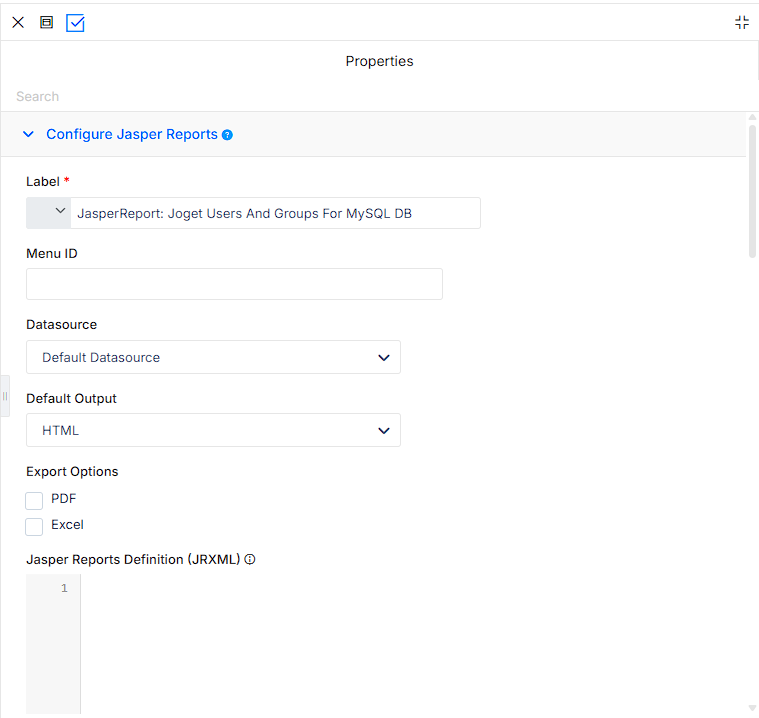This screenshot has height=718, width=759.
Task: Click the single-page view icon in the toolbar
Action: point(46,22)
